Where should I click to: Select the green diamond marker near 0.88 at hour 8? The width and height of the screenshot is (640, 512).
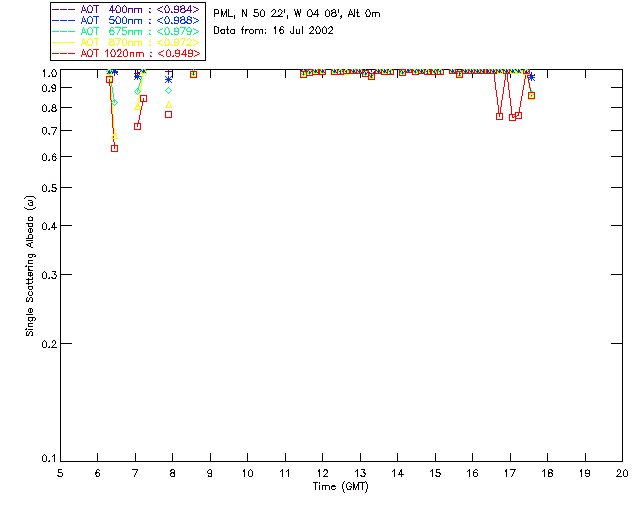(169, 91)
